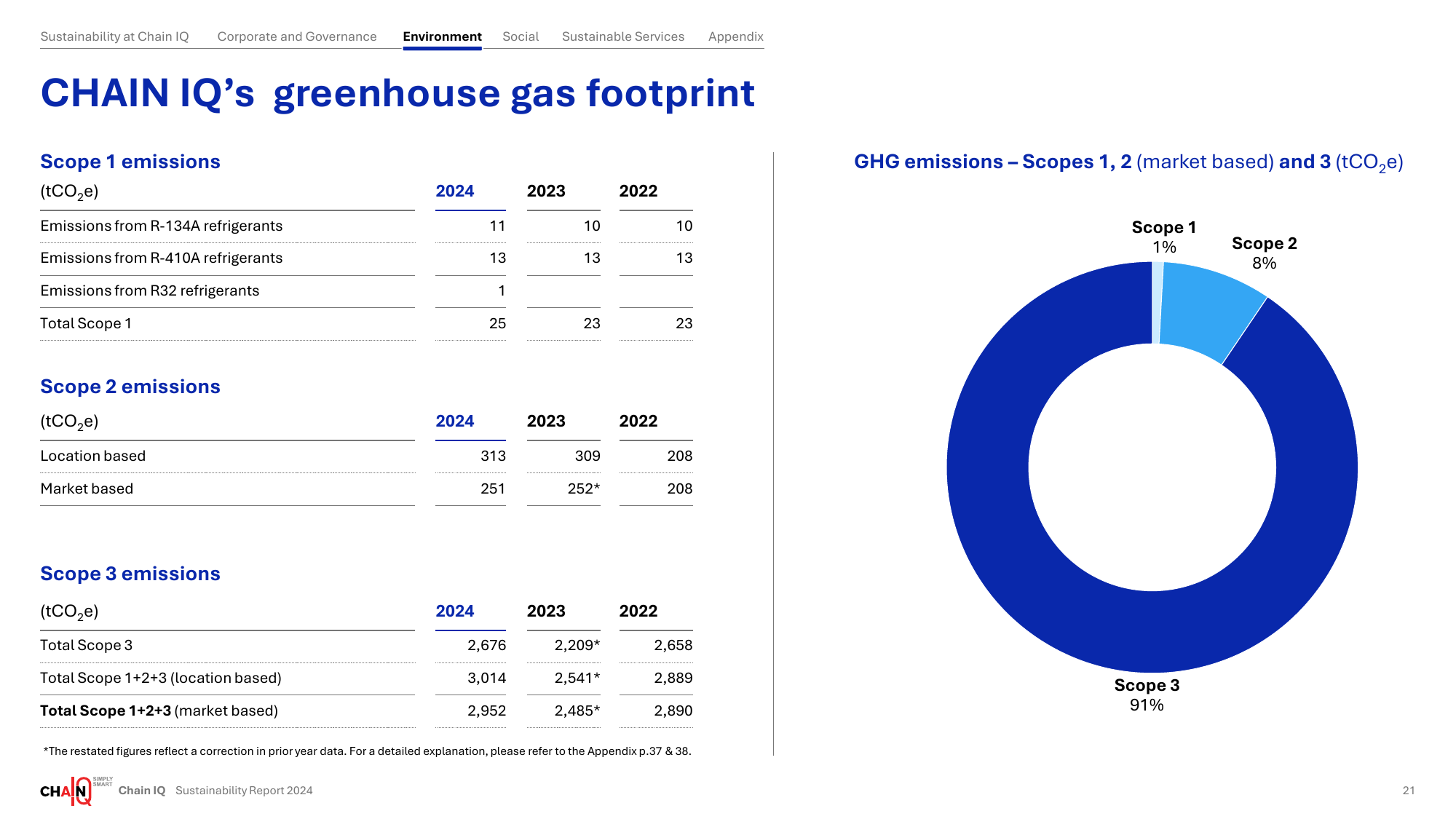This screenshot has height=819, width=1456.
Task: Select Total Scope 1+2+3 (market based) label
Action: 159,711
